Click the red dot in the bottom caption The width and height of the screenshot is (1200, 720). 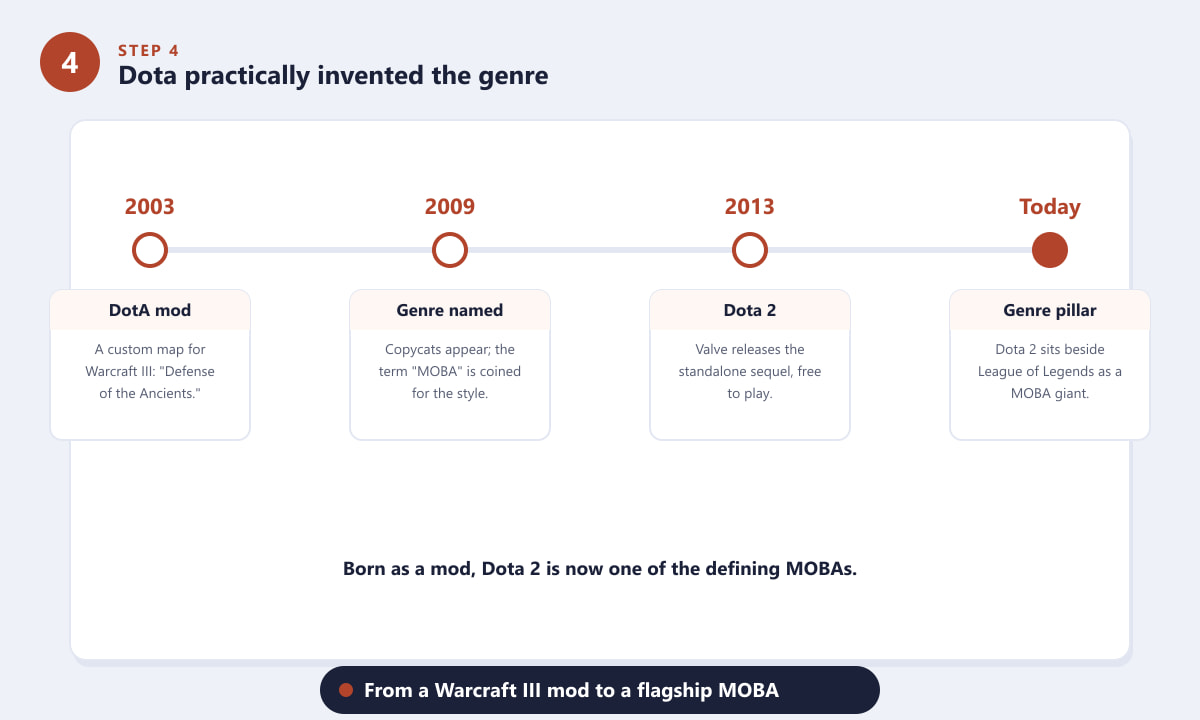[346, 690]
